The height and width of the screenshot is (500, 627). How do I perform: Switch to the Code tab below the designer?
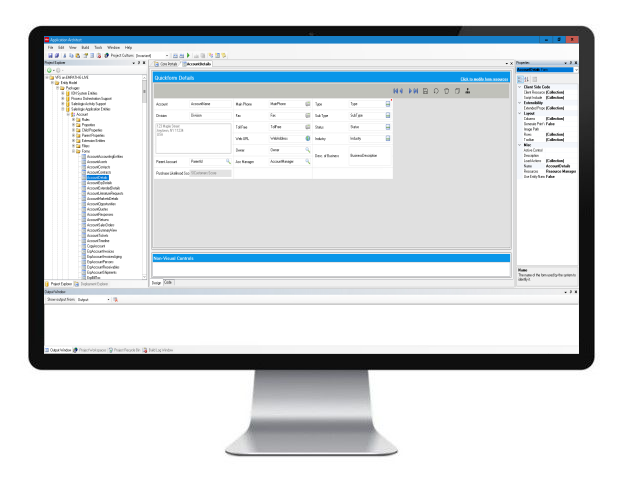[x=168, y=282]
